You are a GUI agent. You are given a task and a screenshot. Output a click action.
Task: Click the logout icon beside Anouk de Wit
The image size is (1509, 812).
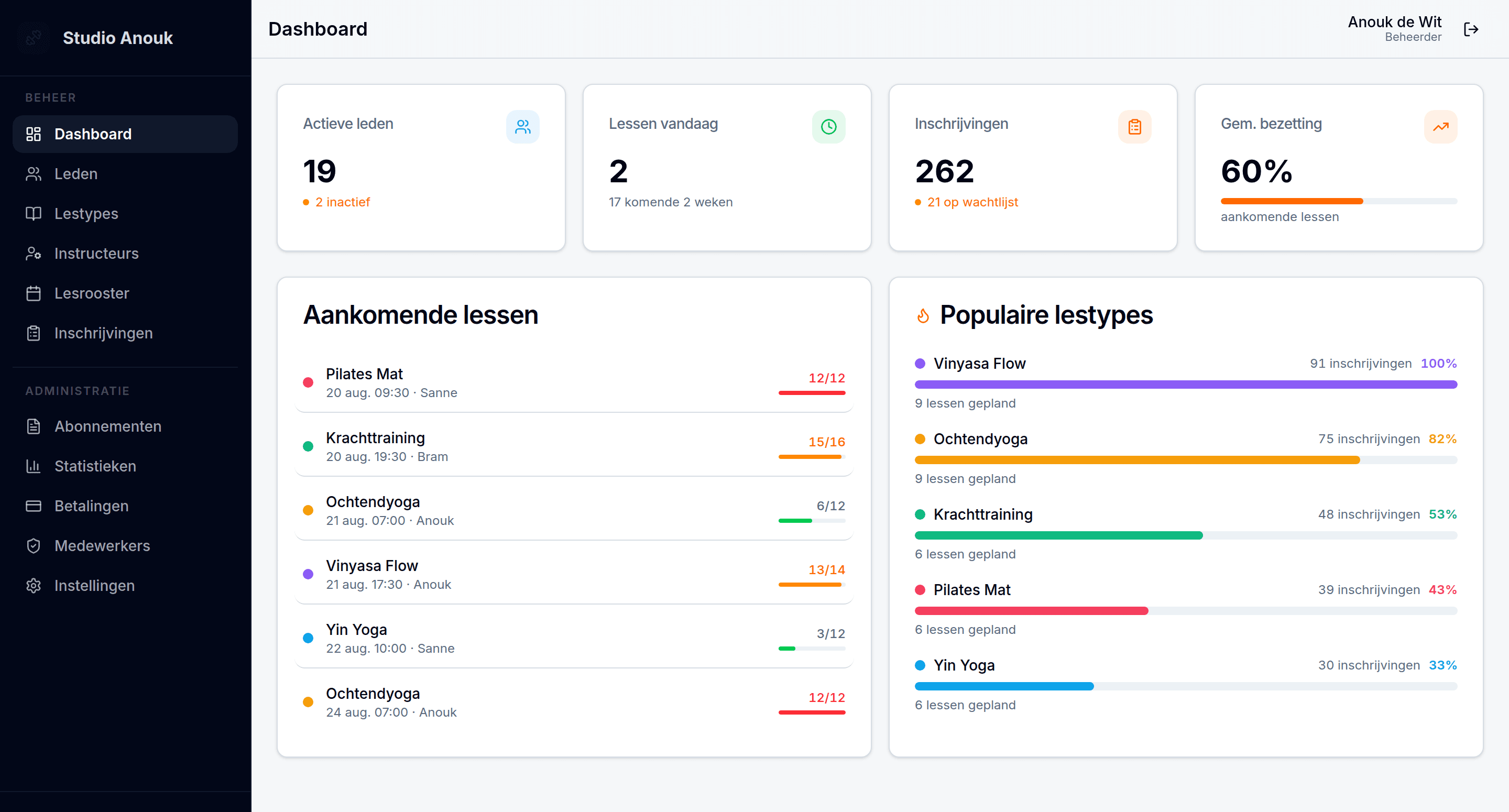pos(1471,29)
